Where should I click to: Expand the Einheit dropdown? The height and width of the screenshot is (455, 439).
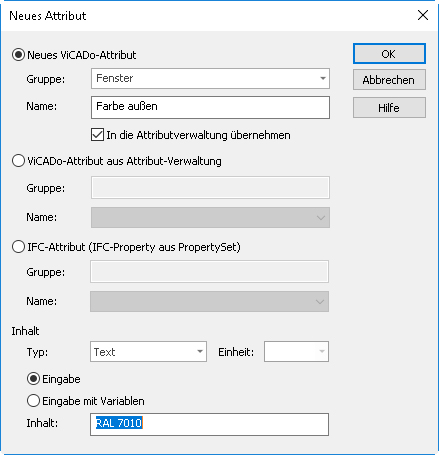(x=296, y=351)
